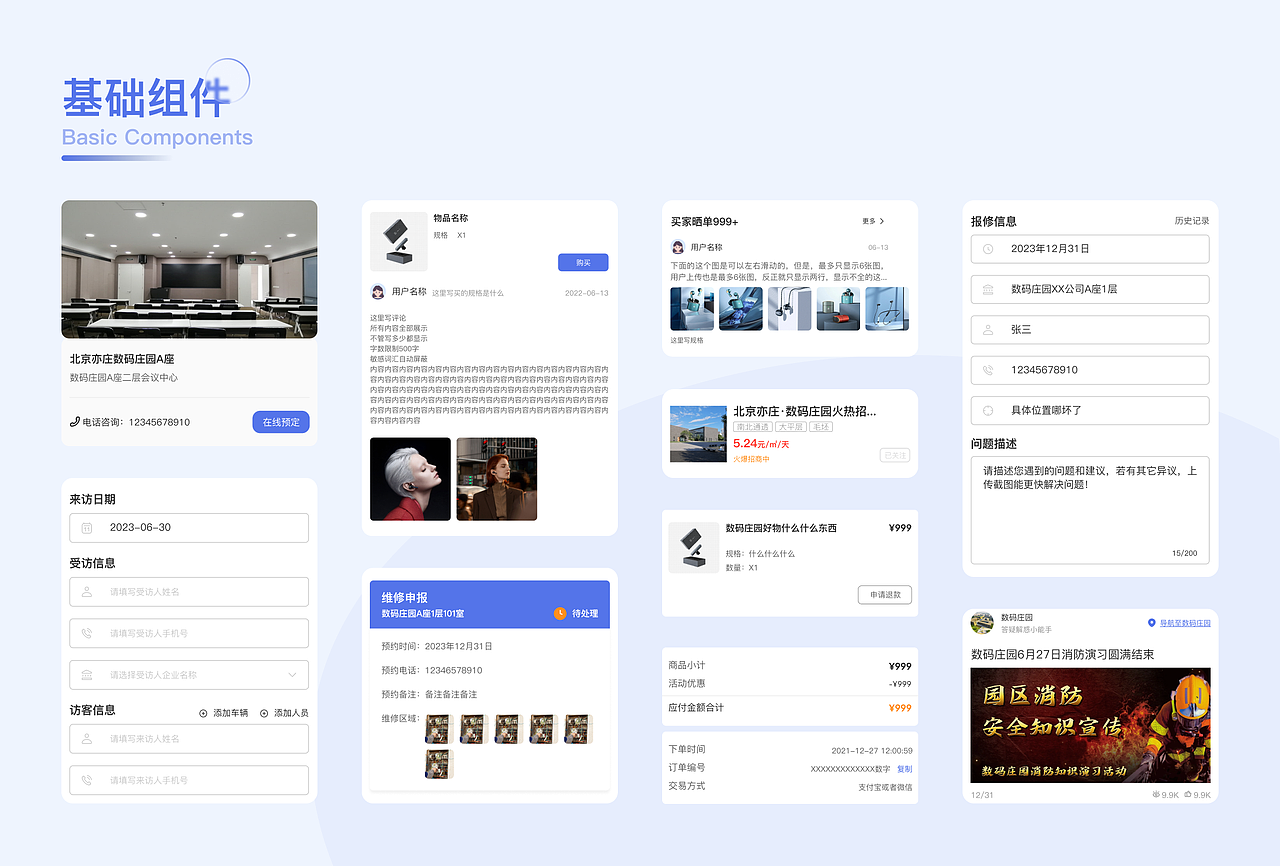The width and height of the screenshot is (1280, 866).
Task: Open the 园区消防安全知识宣传 banner image
Action: pos(1090,725)
